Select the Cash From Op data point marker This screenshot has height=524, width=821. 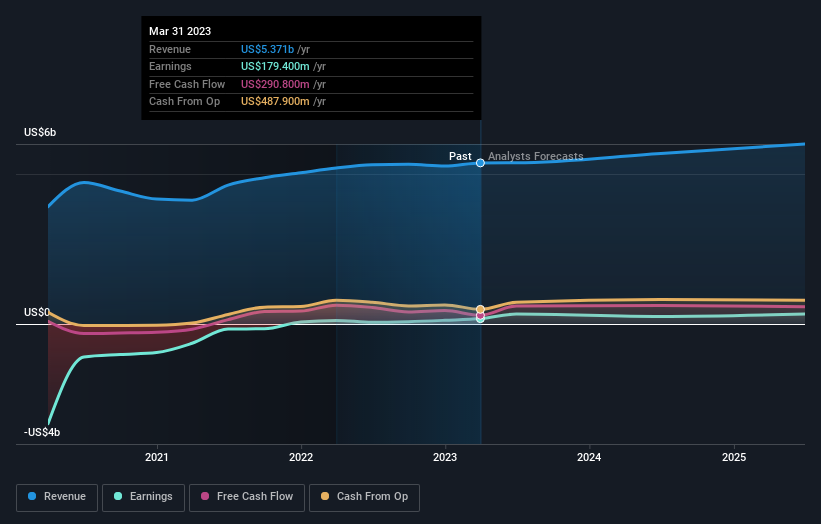click(480, 309)
